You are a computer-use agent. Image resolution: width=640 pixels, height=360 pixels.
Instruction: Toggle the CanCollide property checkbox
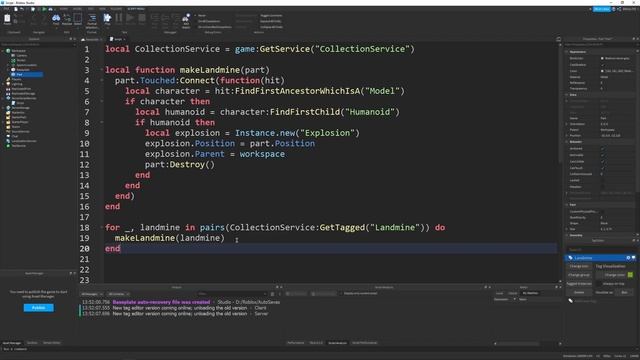click(602, 162)
